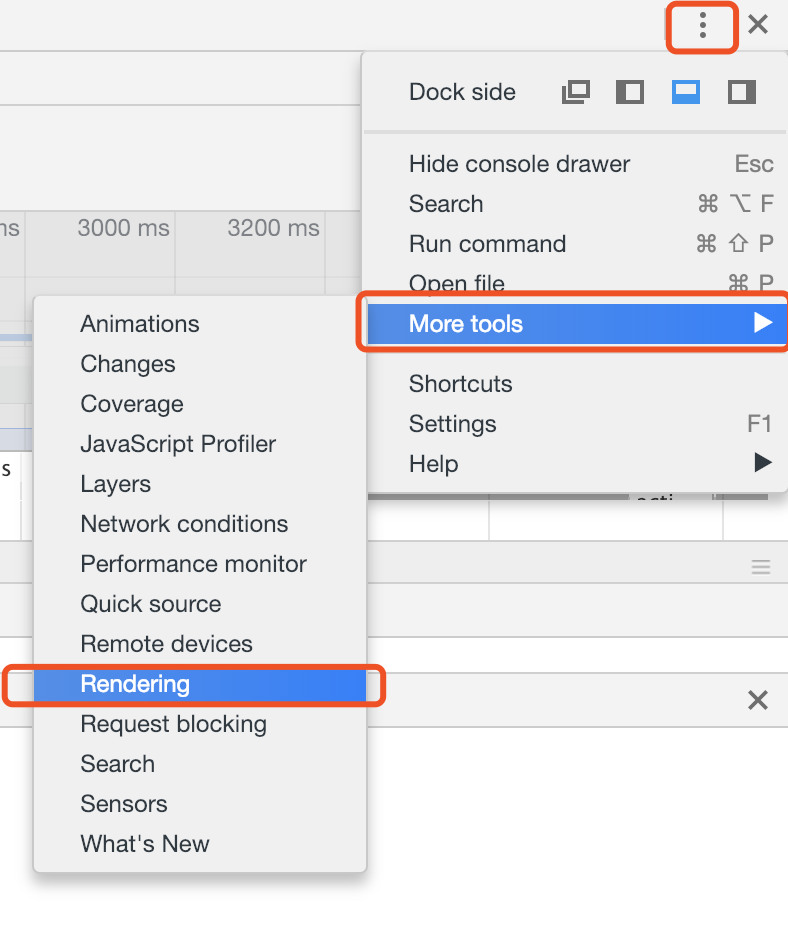Click the drawer drag handle icon
Viewport: 788px width, 932px height.
tap(761, 568)
